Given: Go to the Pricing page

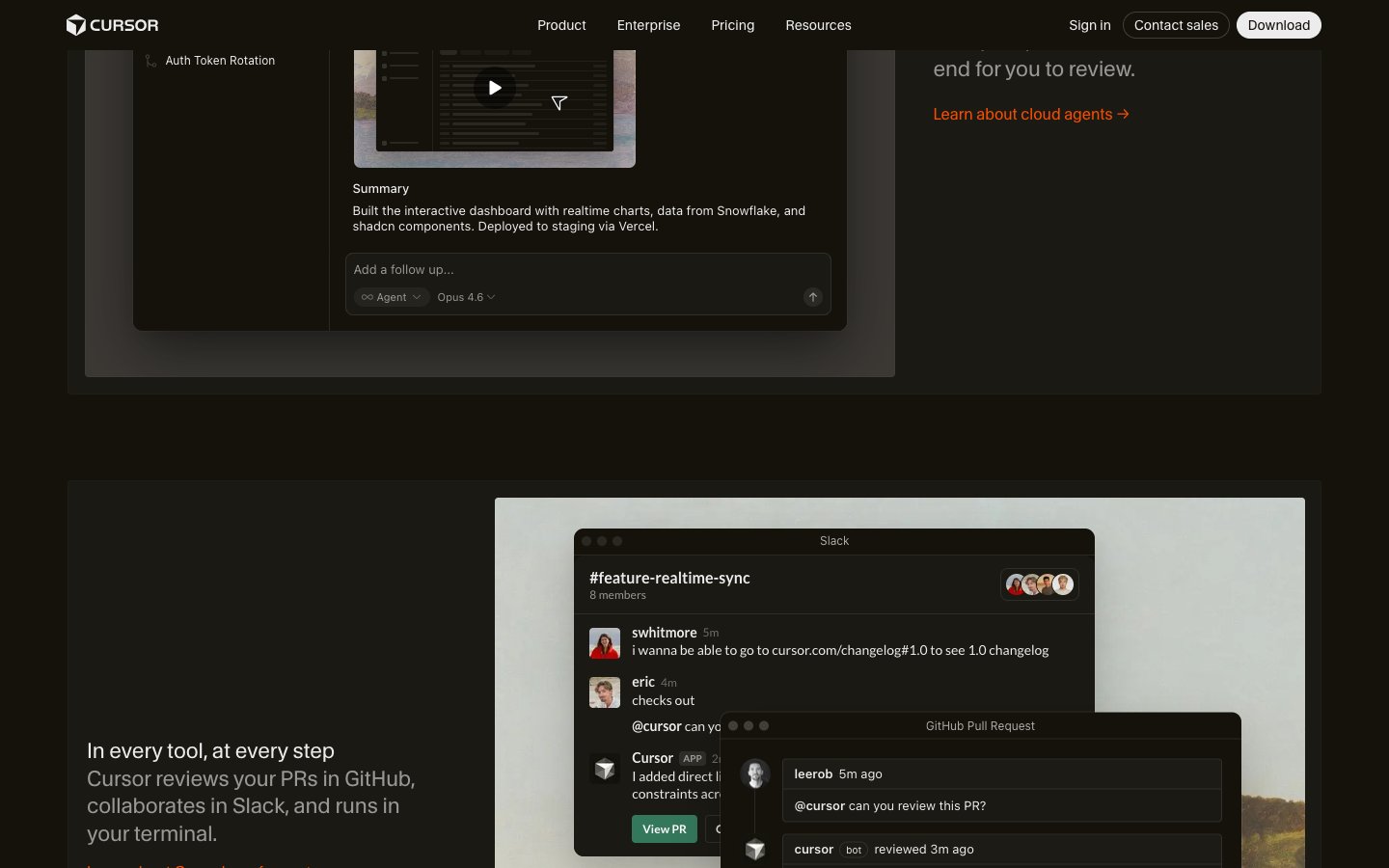Looking at the screenshot, I should click(x=733, y=25).
